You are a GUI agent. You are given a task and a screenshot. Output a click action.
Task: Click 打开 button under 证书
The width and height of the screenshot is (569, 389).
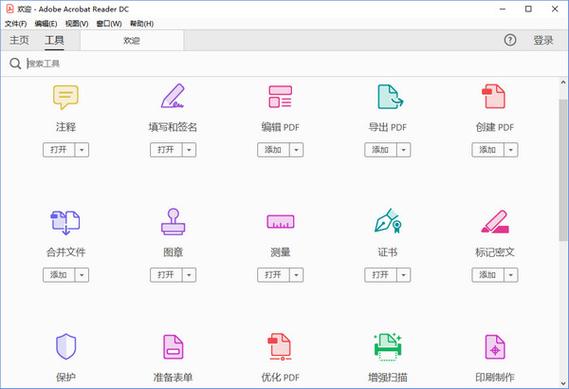click(x=381, y=275)
